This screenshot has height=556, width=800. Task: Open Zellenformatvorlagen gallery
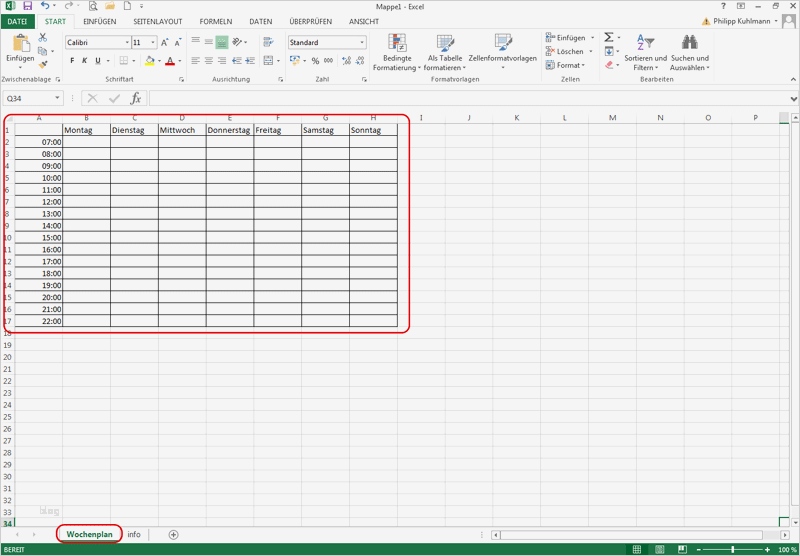[503, 53]
